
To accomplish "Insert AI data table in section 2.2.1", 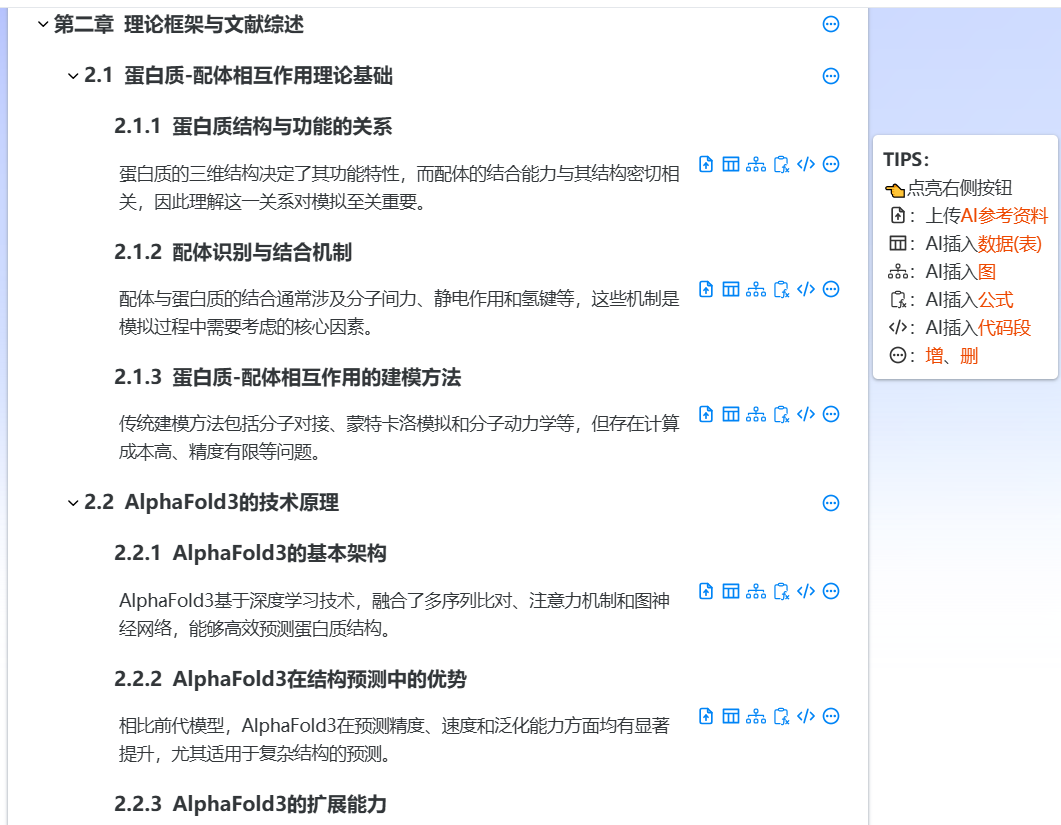I will (731, 592).
